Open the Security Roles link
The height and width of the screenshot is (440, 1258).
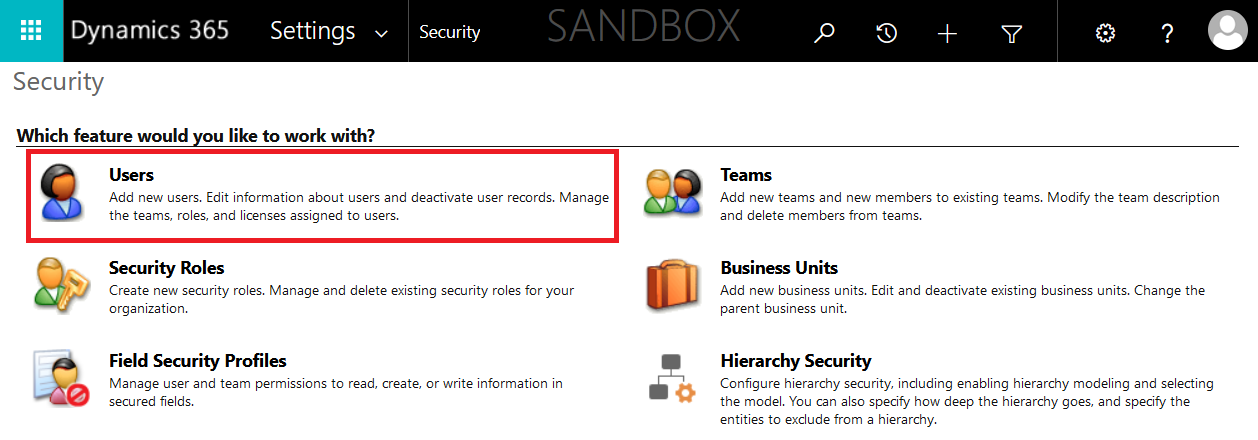click(166, 268)
